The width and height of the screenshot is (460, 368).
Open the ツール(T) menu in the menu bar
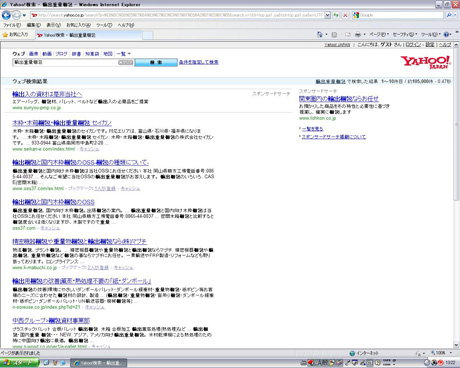pyautogui.click(x=104, y=25)
